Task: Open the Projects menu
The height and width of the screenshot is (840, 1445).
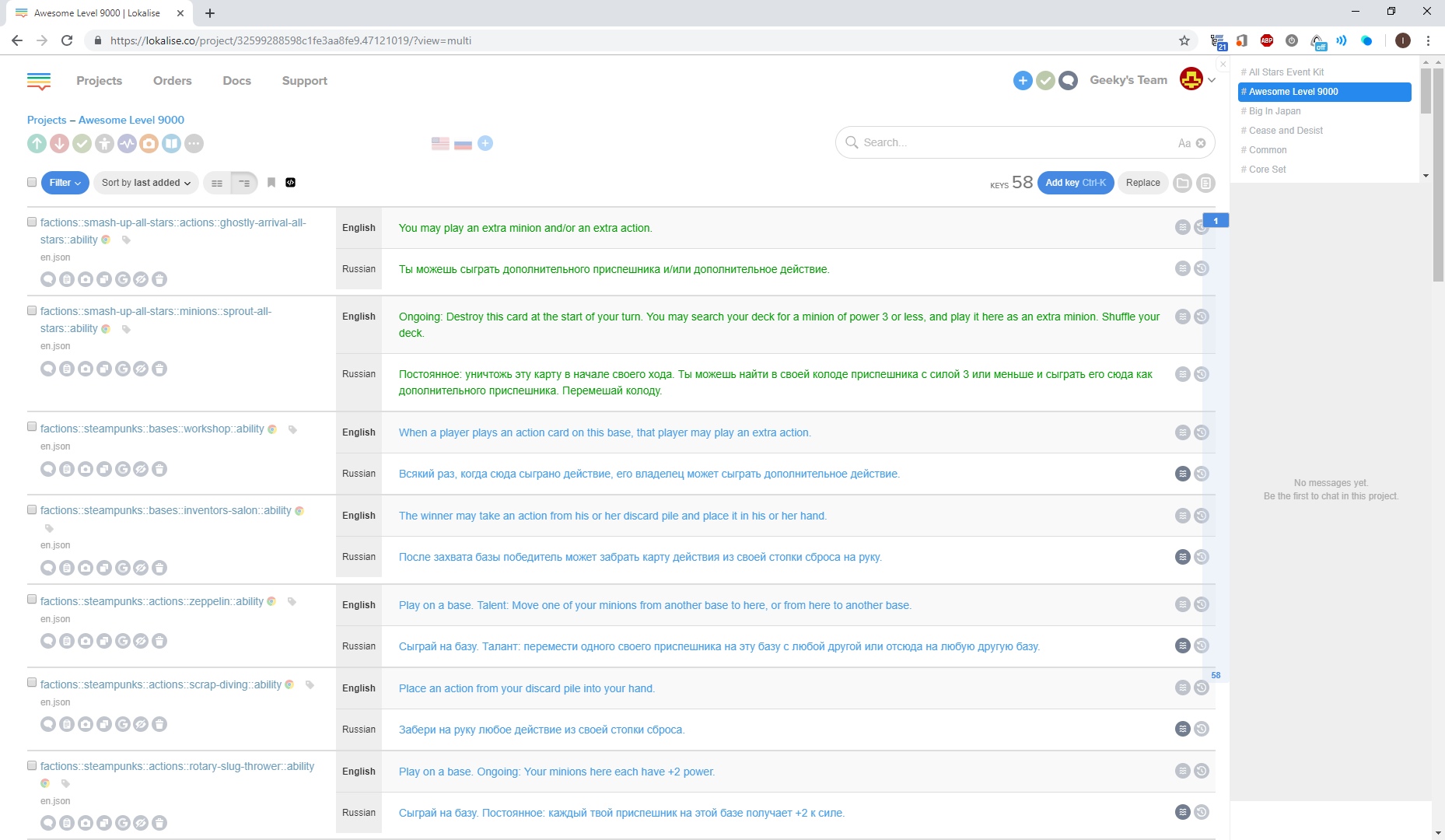Action: [x=99, y=80]
